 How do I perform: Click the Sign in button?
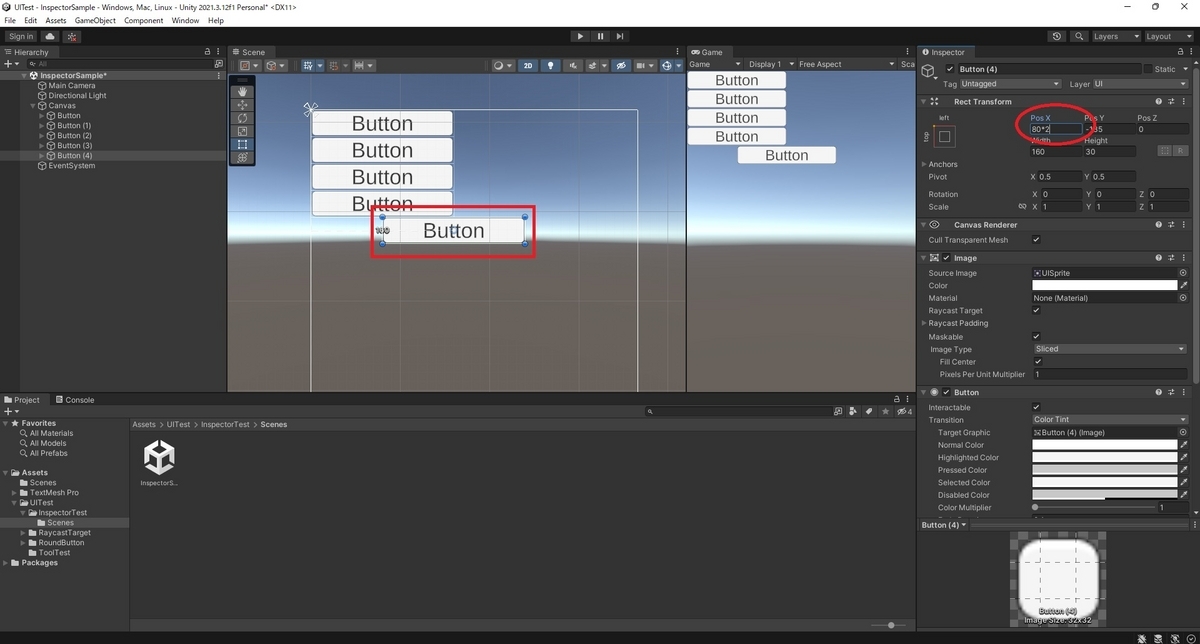pyautogui.click(x=20, y=35)
